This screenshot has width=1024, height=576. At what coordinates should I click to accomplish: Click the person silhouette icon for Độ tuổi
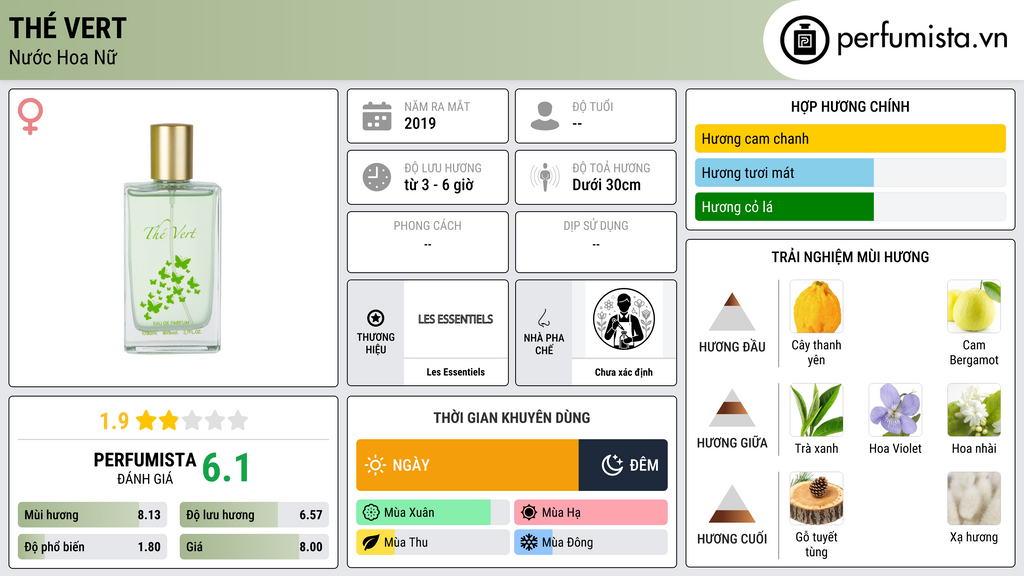pyautogui.click(x=545, y=116)
